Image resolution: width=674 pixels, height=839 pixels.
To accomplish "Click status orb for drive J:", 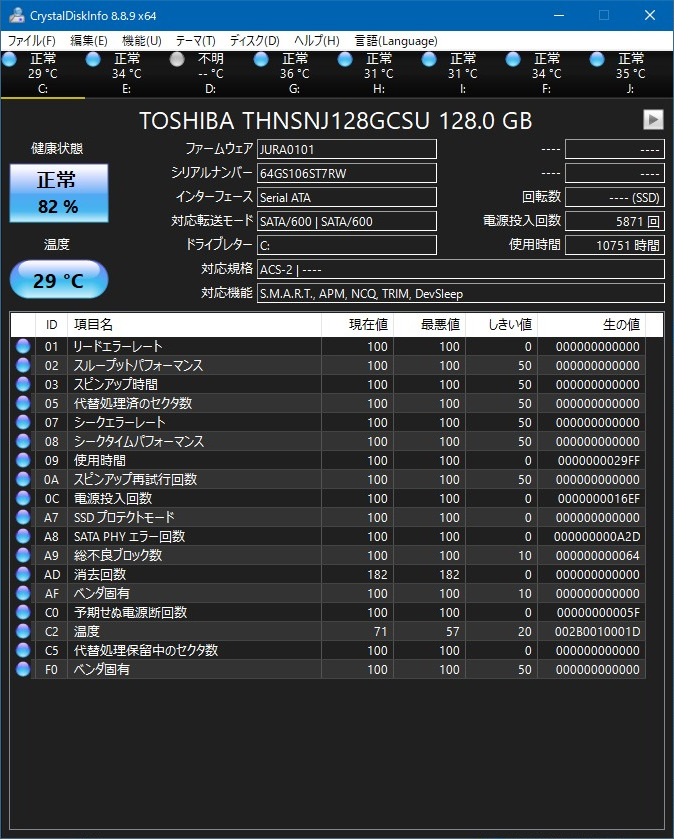I will (x=597, y=60).
